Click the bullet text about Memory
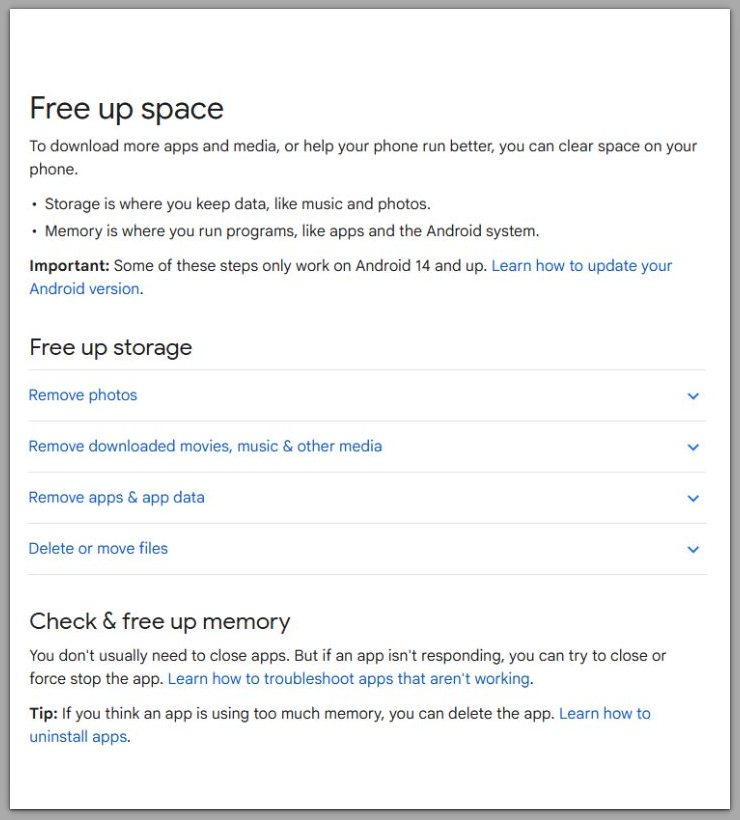The image size is (740, 820). point(292,231)
